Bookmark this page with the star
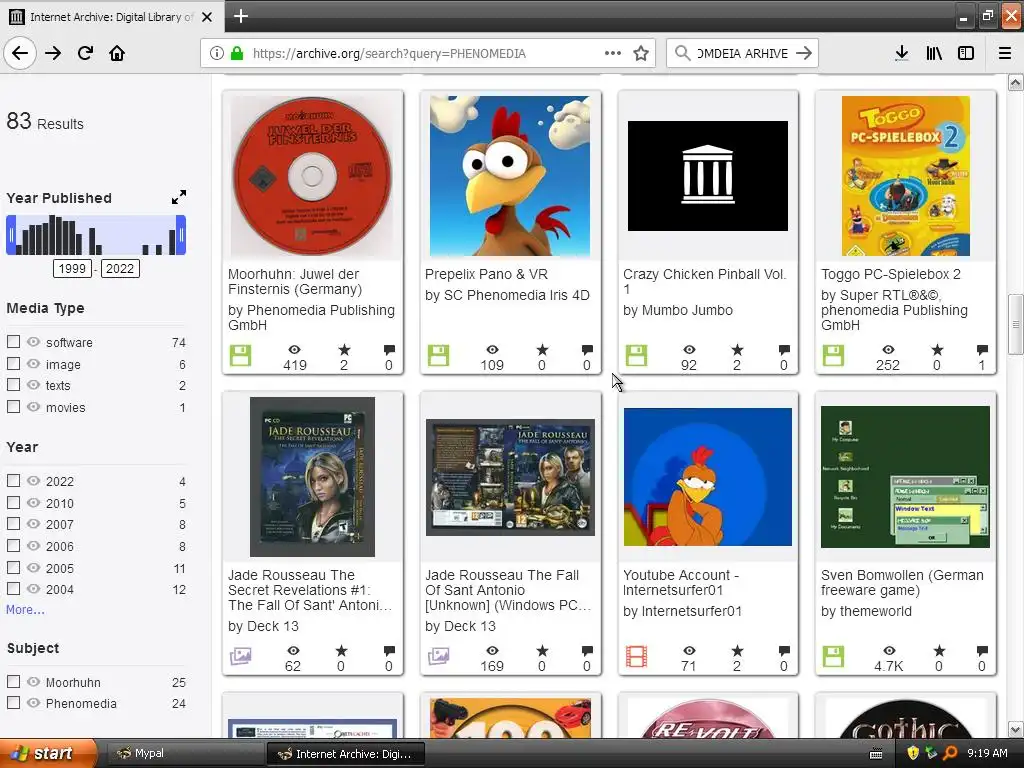Image resolution: width=1024 pixels, height=768 pixels. [x=641, y=54]
